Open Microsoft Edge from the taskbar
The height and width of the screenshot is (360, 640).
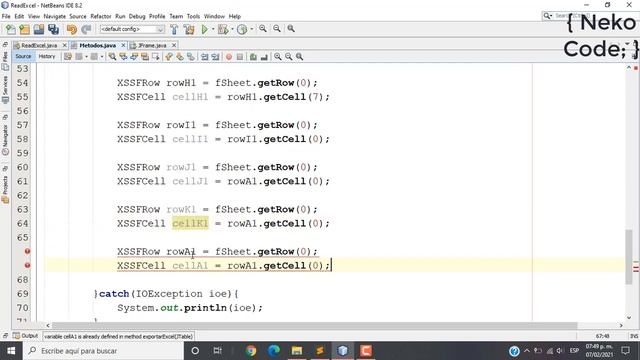pyautogui.click(x=274, y=351)
